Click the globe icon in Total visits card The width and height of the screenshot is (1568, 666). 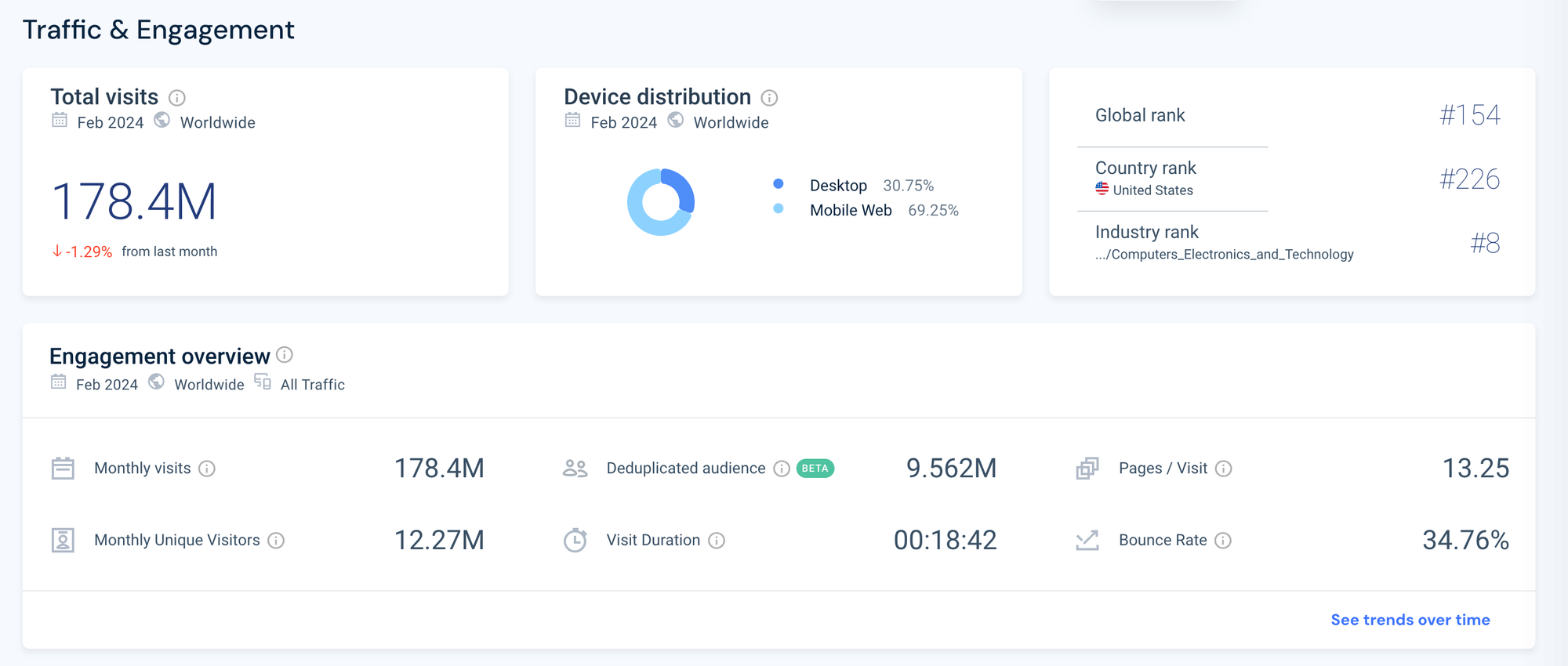point(162,120)
